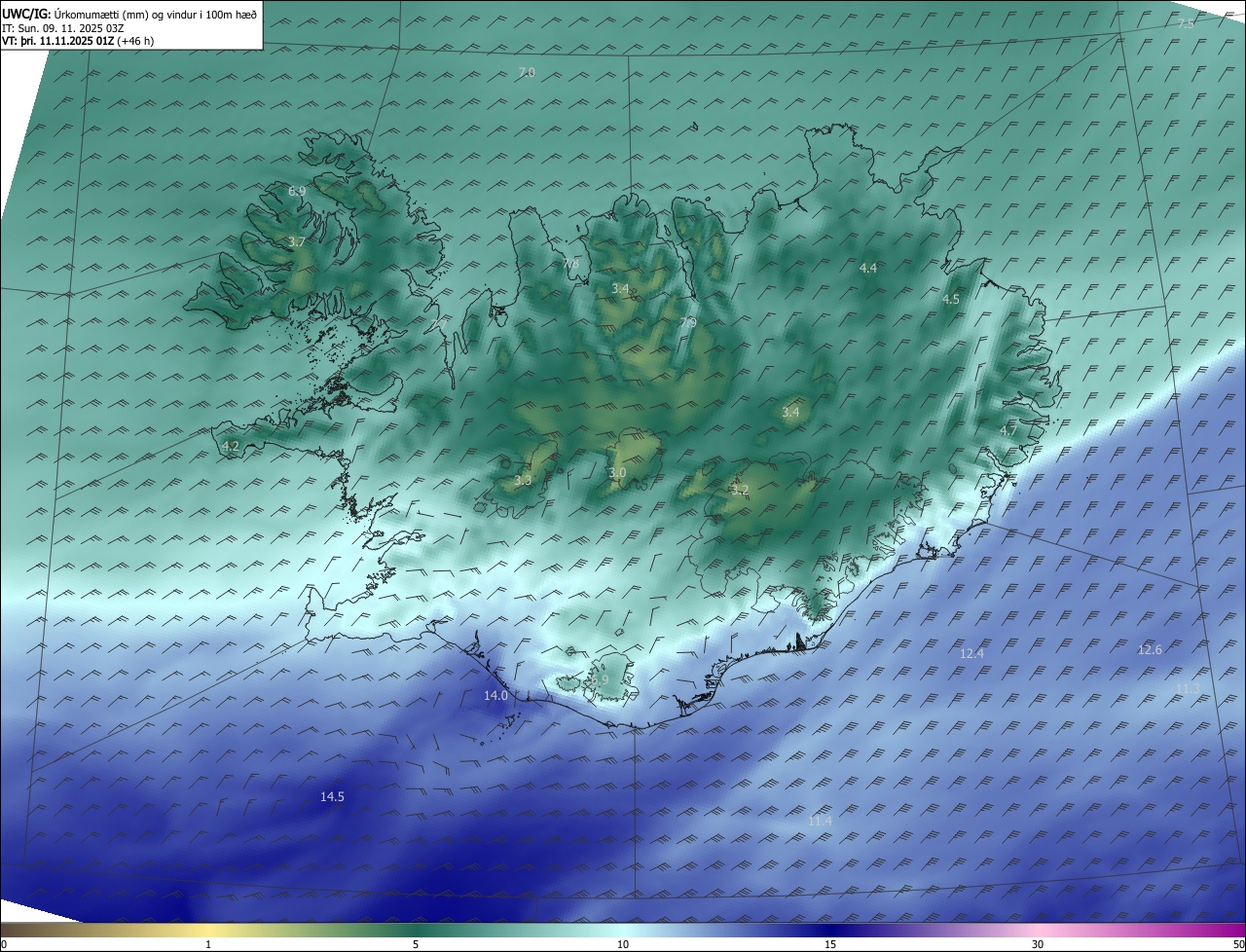The image size is (1246, 952).
Task: Click the 12.6 value label over the sea
Action: [x=1150, y=649]
